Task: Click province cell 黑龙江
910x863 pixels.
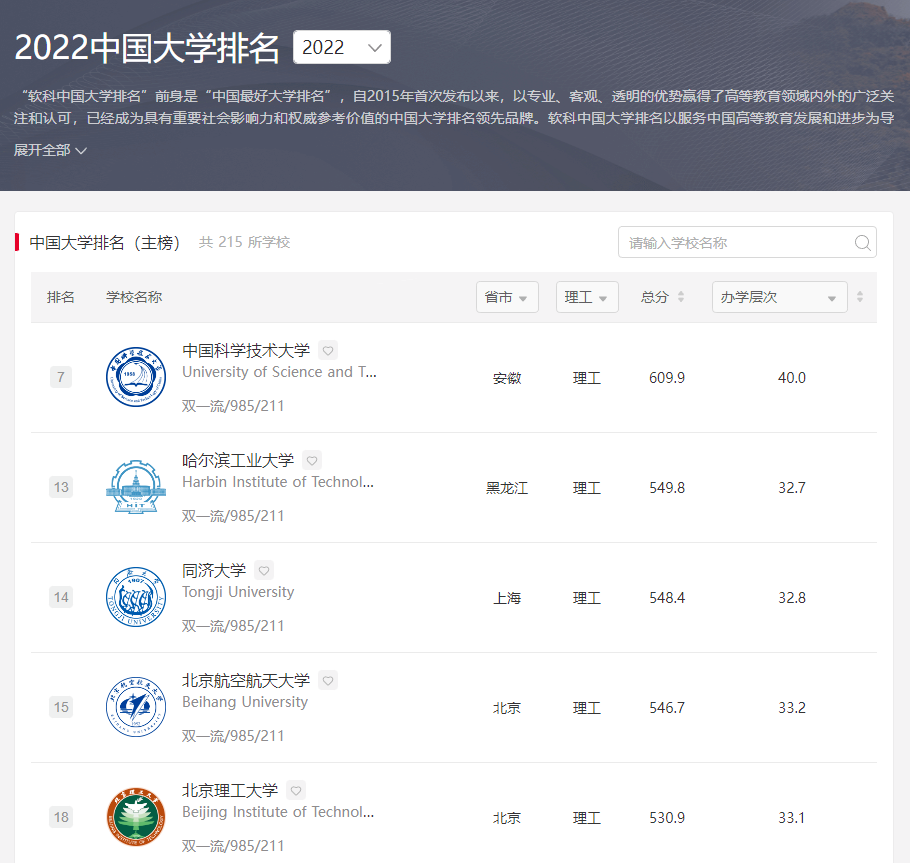Action: 507,488
